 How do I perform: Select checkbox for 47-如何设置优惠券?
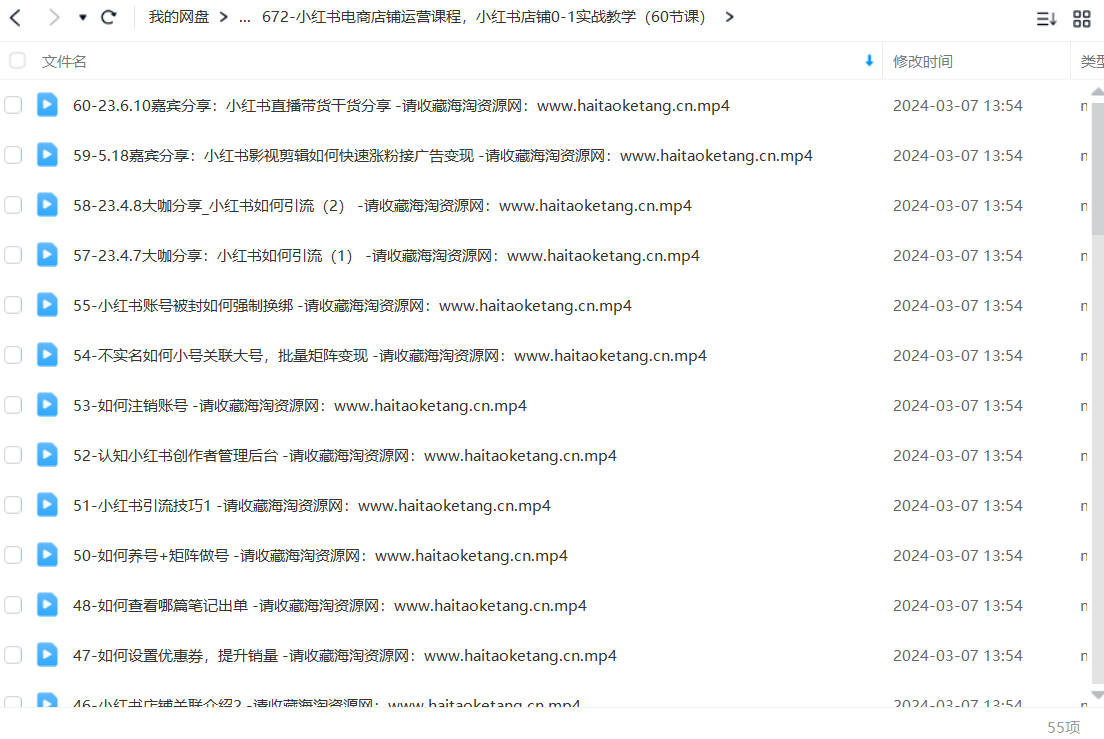tap(13, 655)
